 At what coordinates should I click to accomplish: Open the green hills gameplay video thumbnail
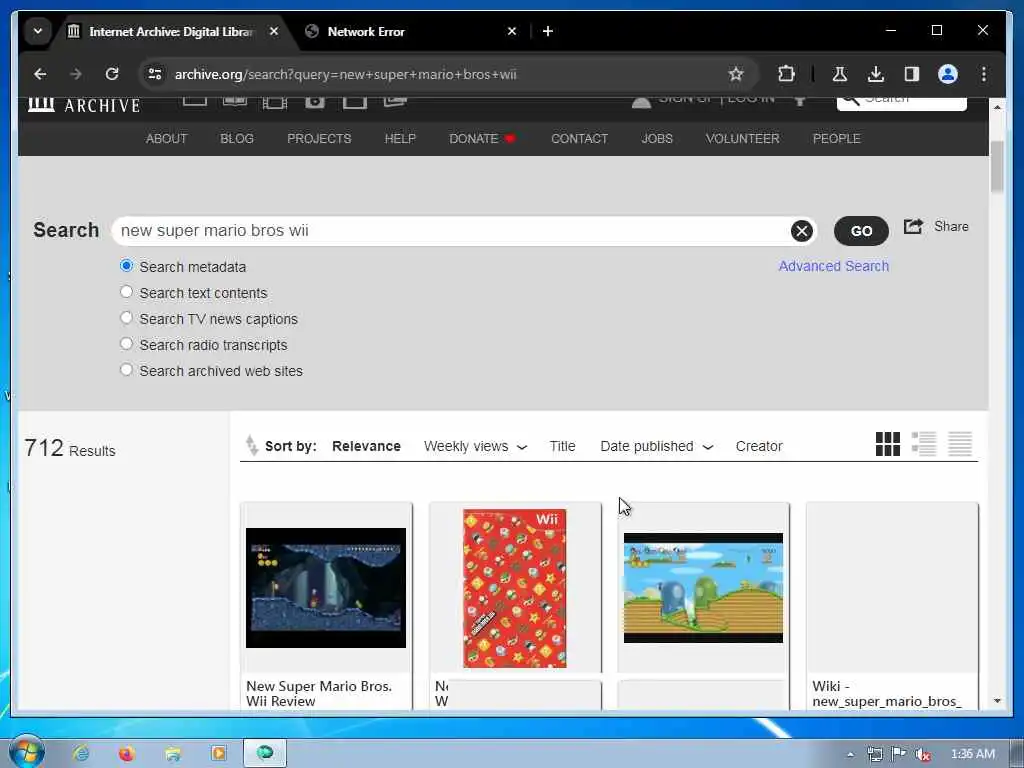click(x=703, y=588)
